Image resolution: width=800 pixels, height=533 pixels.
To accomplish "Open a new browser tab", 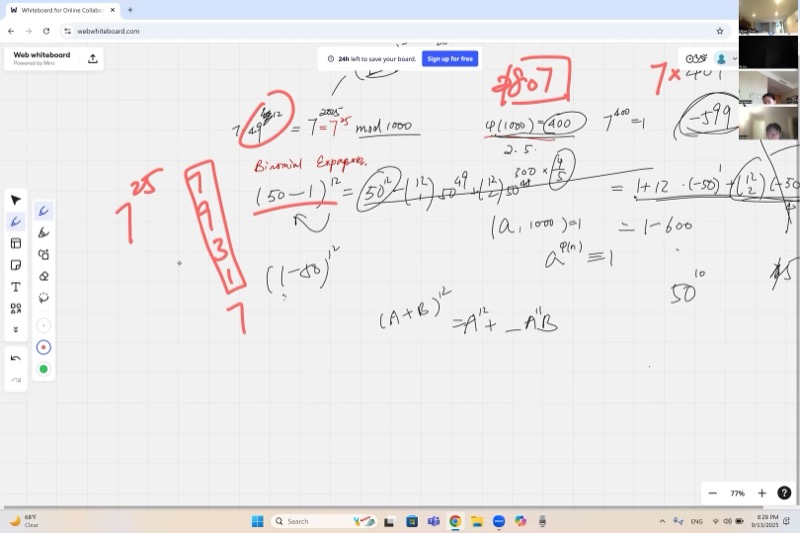I will point(130,10).
